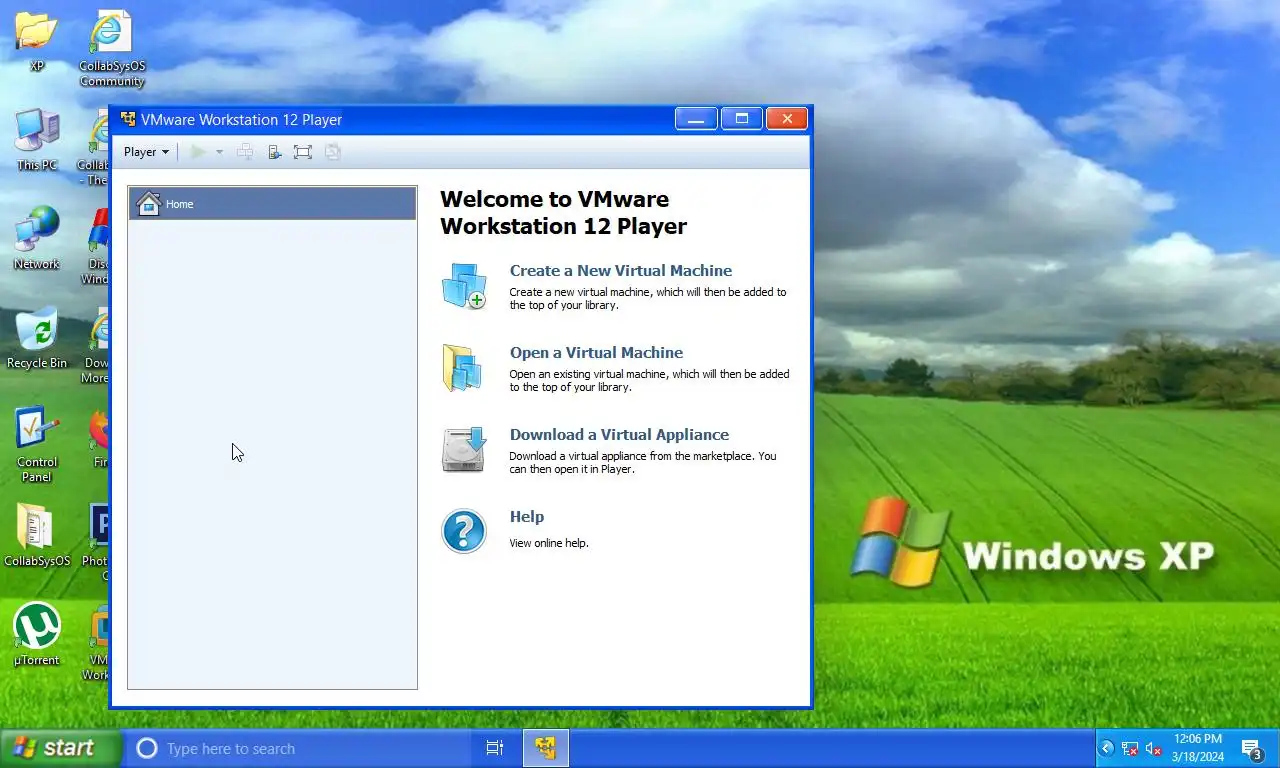
Task: Select the µTorrent desktop icon
Action: tap(37, 634)
